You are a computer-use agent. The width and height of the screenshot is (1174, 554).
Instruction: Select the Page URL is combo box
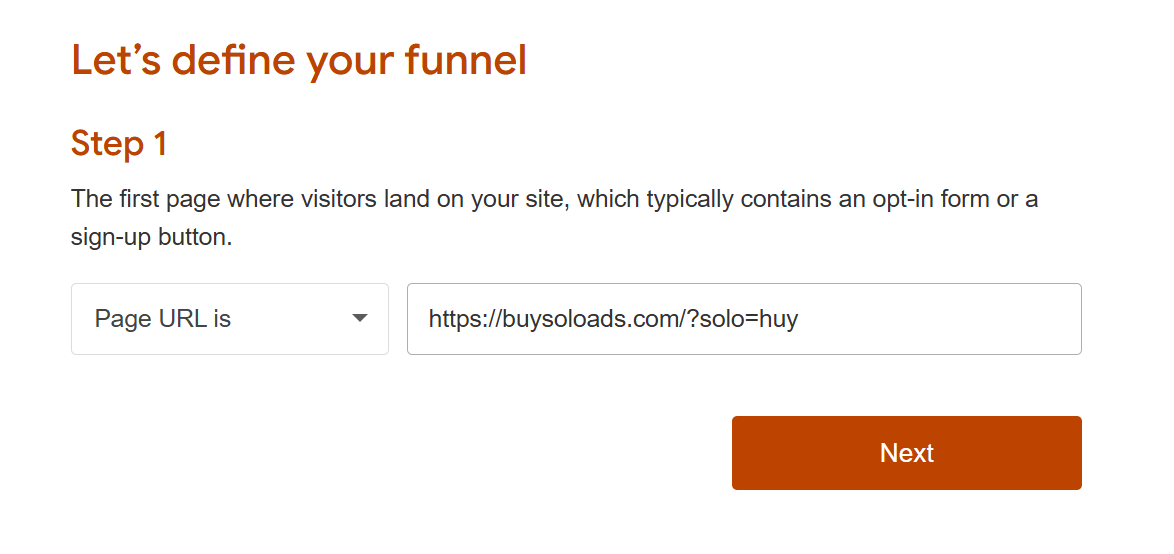click(x=230, y=319)
